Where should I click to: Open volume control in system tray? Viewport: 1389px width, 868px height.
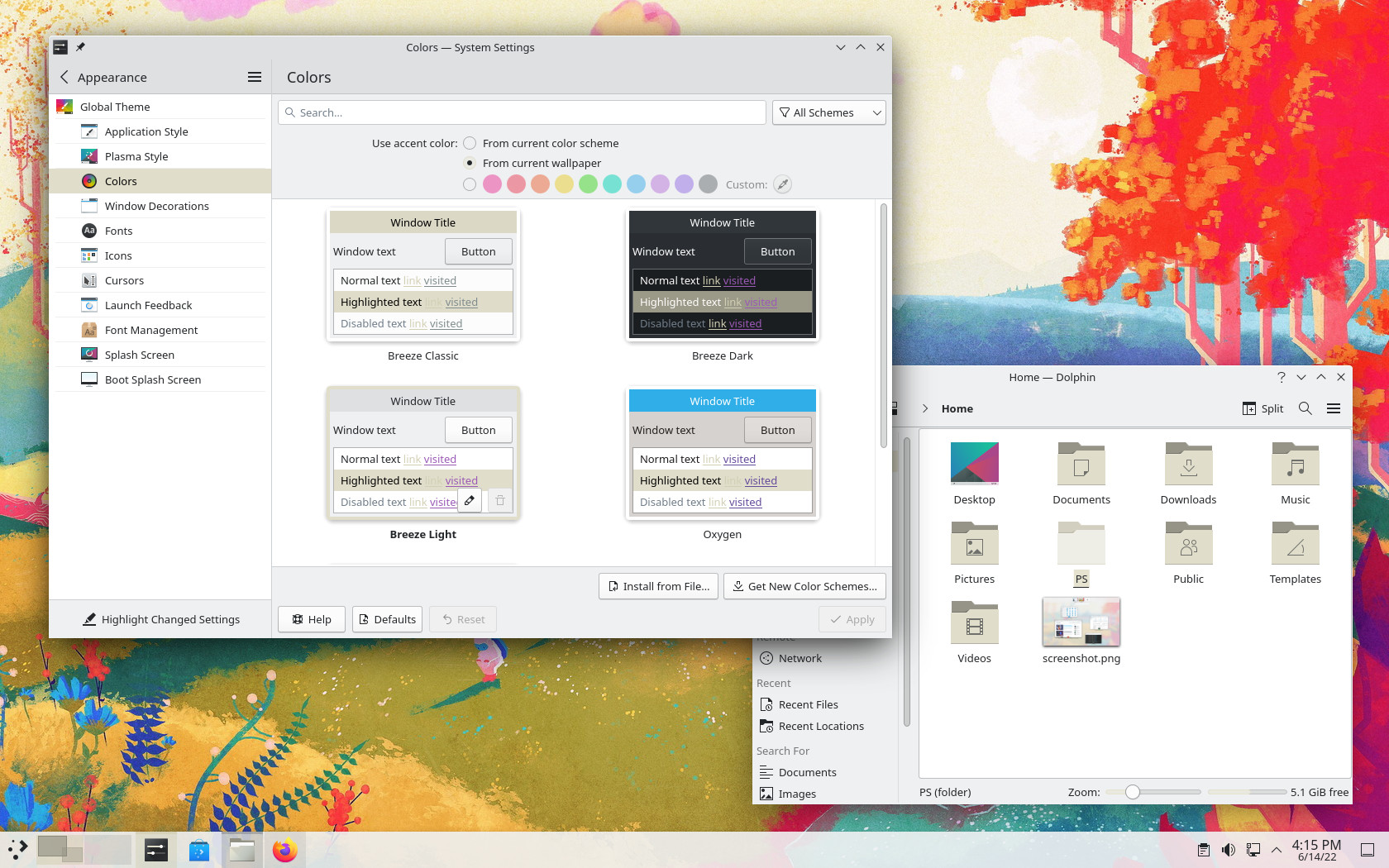point(1229,850)
